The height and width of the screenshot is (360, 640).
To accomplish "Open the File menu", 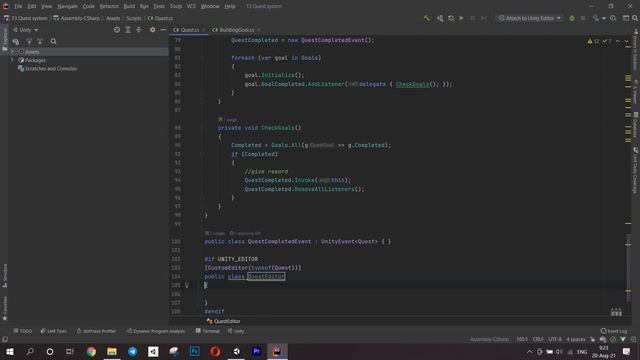I will click(18, 6).
